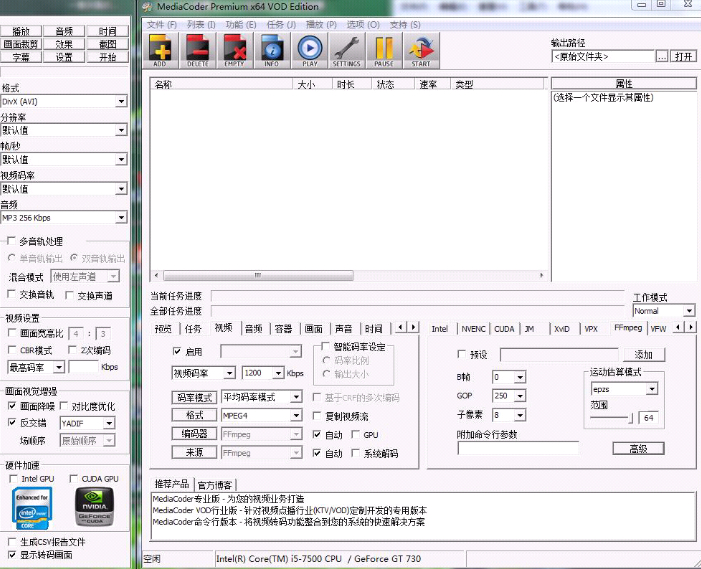Image resolution: width=701 pixels, height=569 pixels.
Task: Open the 分辨率 dropdown
Action: (x=121, y=130)
